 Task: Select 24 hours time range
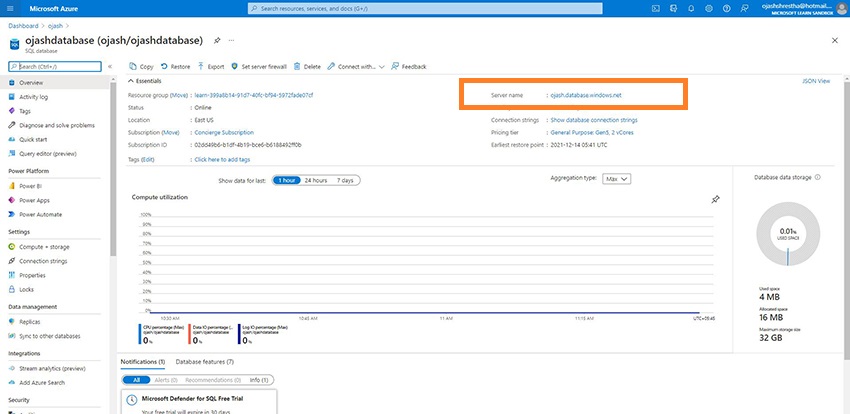(315, 180)
